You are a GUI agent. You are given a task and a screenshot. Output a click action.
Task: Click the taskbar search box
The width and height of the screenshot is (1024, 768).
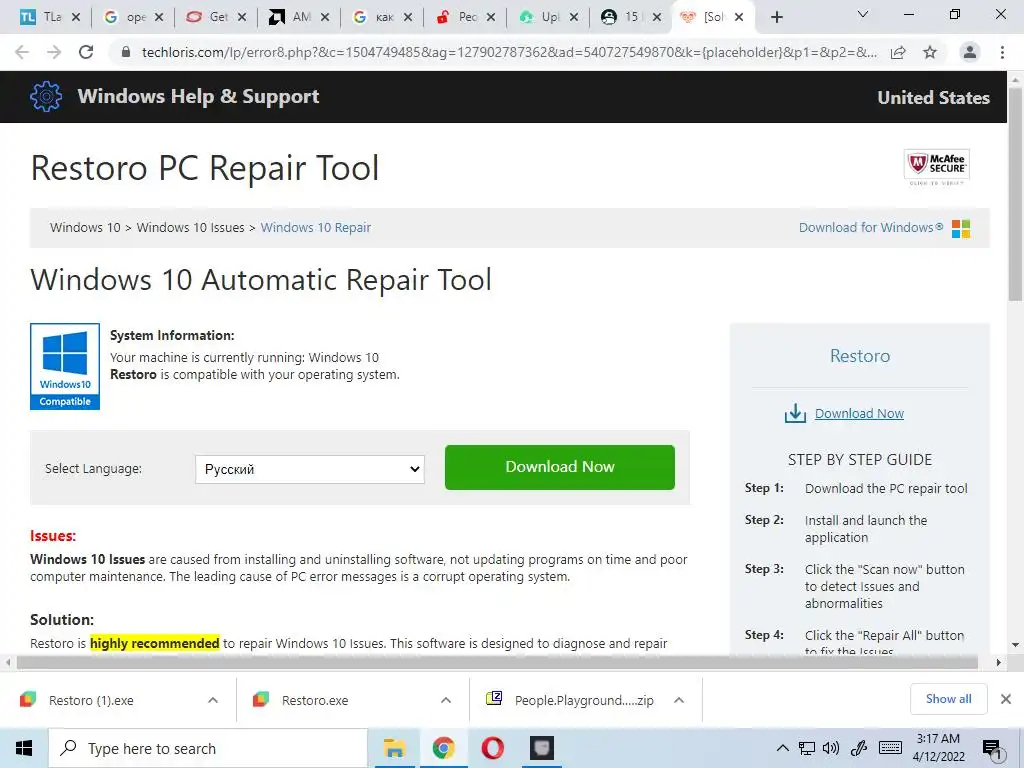pos(208,748)
